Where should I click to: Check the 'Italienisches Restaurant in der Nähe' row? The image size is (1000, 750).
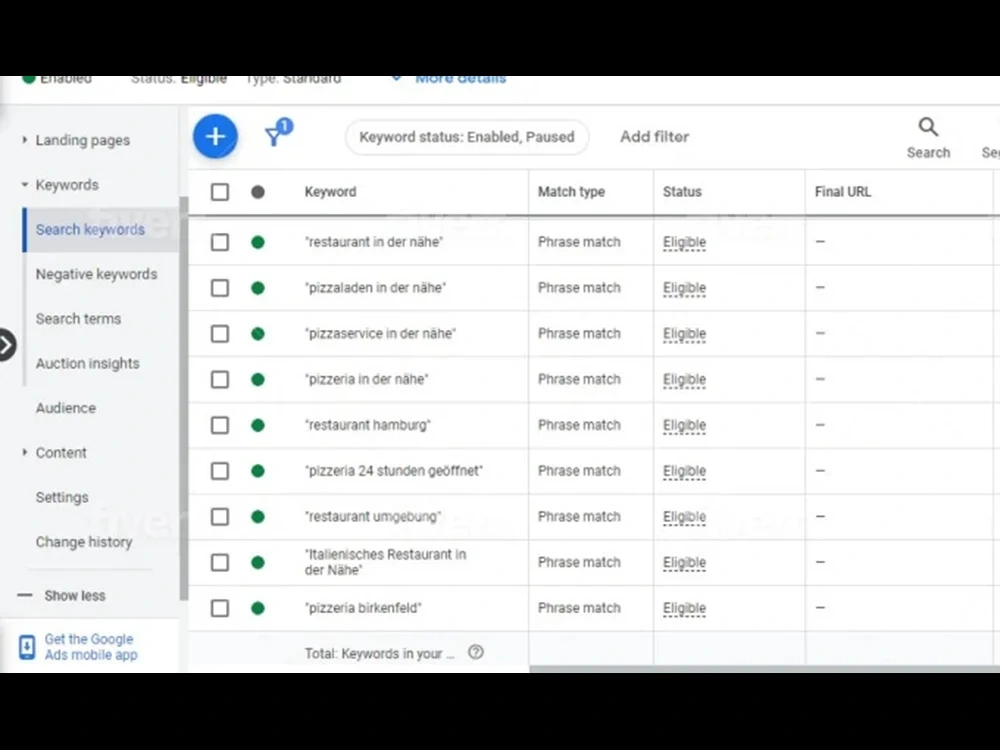pos(220,562)
